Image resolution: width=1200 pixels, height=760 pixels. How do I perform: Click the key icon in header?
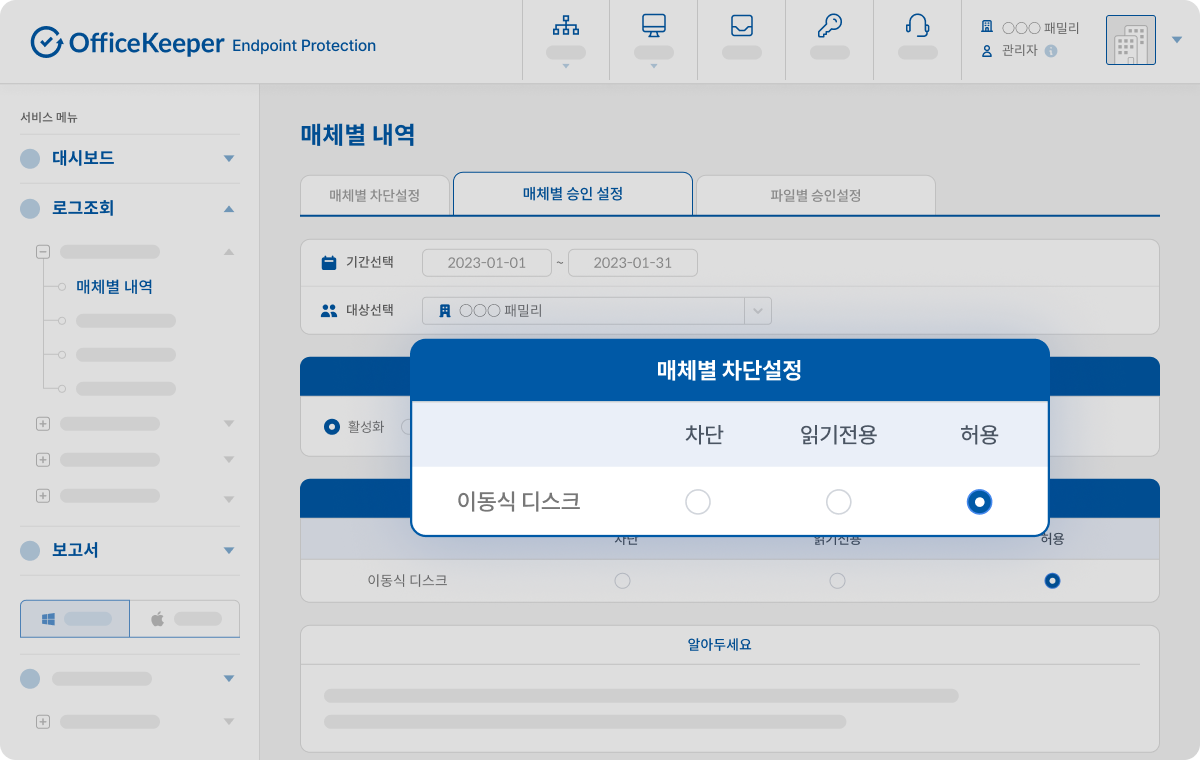[829, 26]
